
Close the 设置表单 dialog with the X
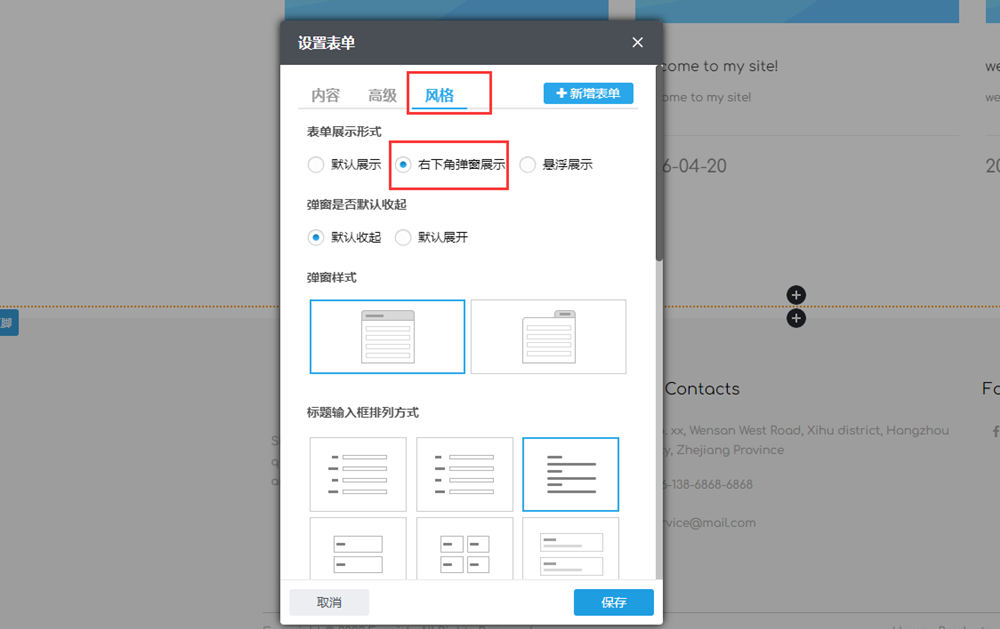(637, 42)
